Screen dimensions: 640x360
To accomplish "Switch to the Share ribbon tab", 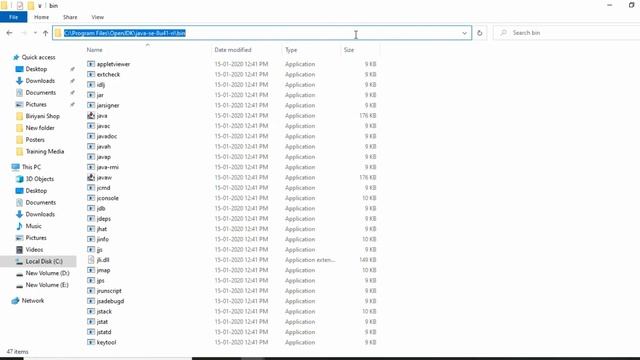I will [x=70, y=17].
